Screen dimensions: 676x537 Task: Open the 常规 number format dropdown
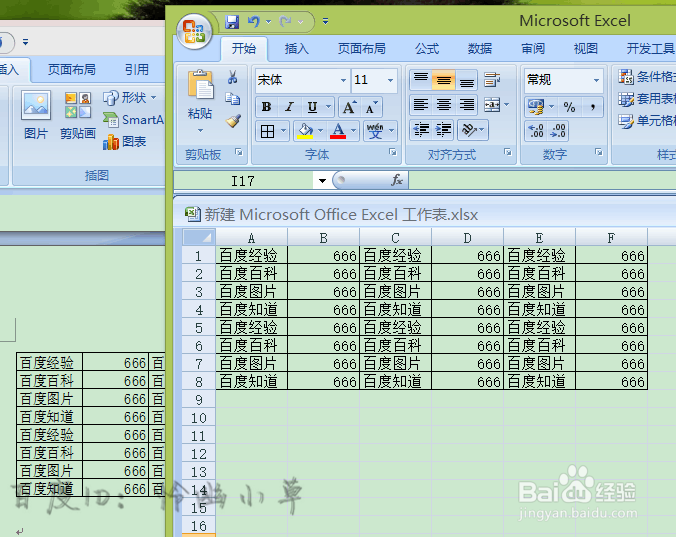[x=596, y=80]
